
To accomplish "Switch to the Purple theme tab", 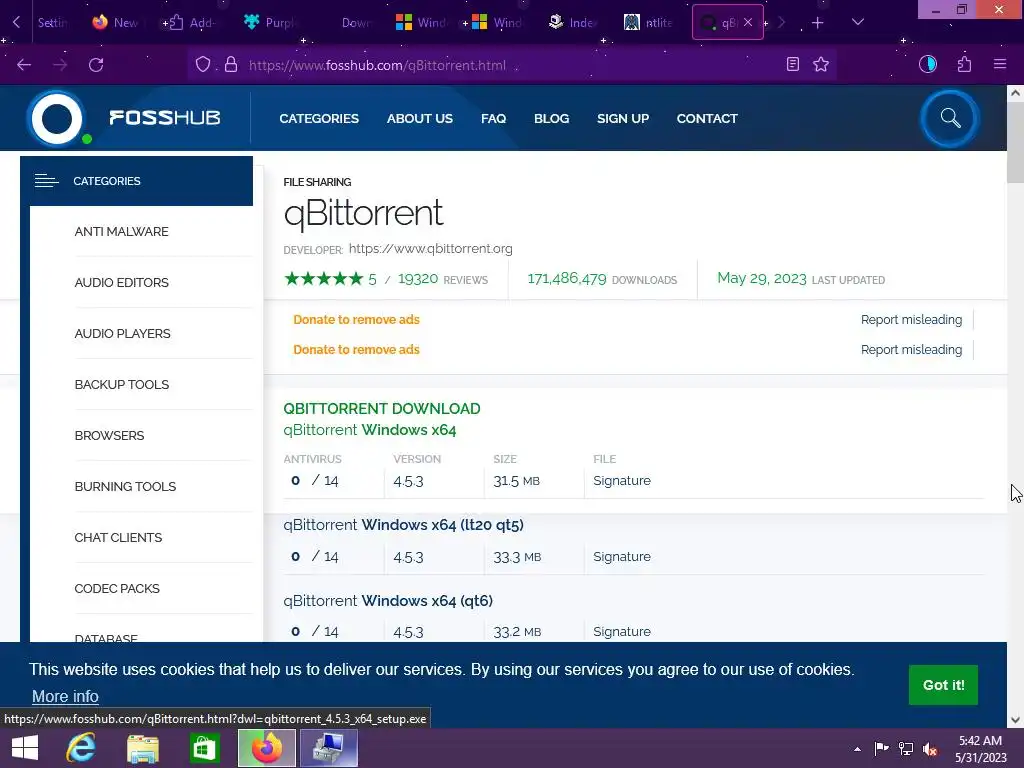I will pyautogui.click(x=269, y=23).
